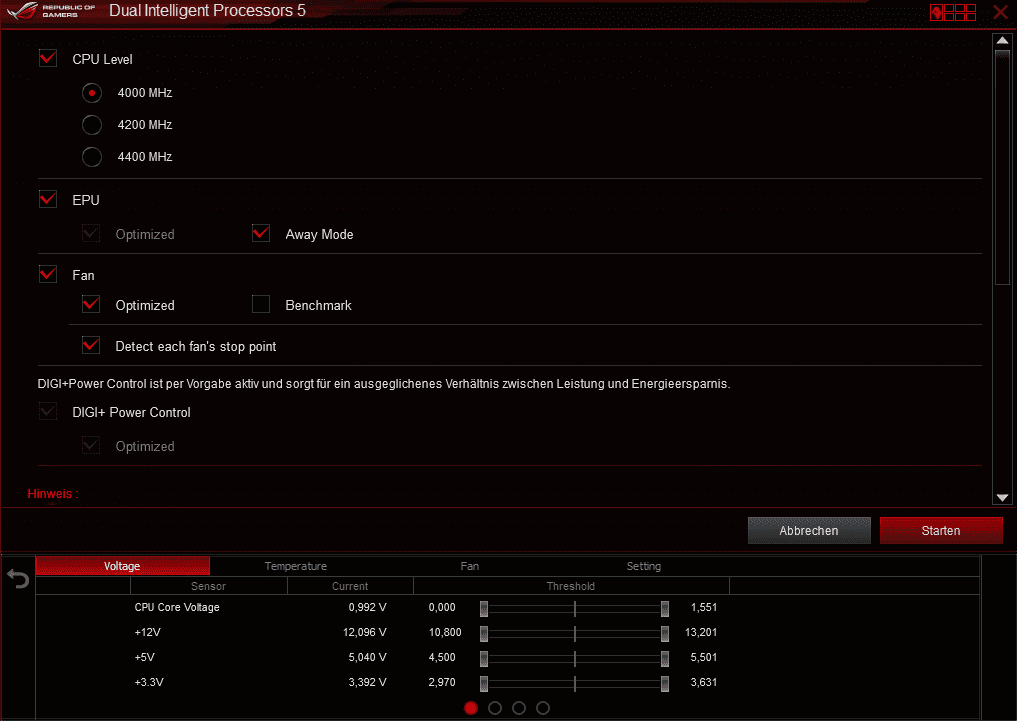Click the back arrow icon beside Voltage tab
Viewport: 1017px width, 721px height.
tap(18, 578)
